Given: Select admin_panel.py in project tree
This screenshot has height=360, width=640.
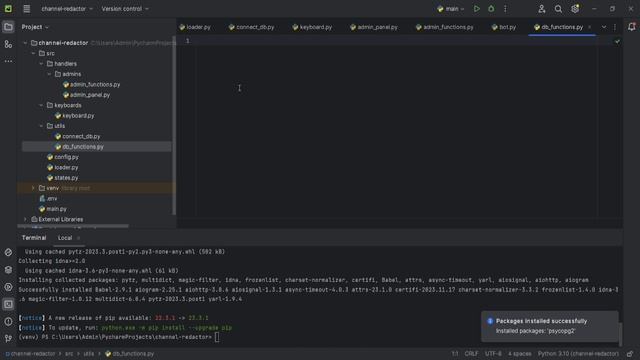Looking at the screenshot, I should (86, 95).
